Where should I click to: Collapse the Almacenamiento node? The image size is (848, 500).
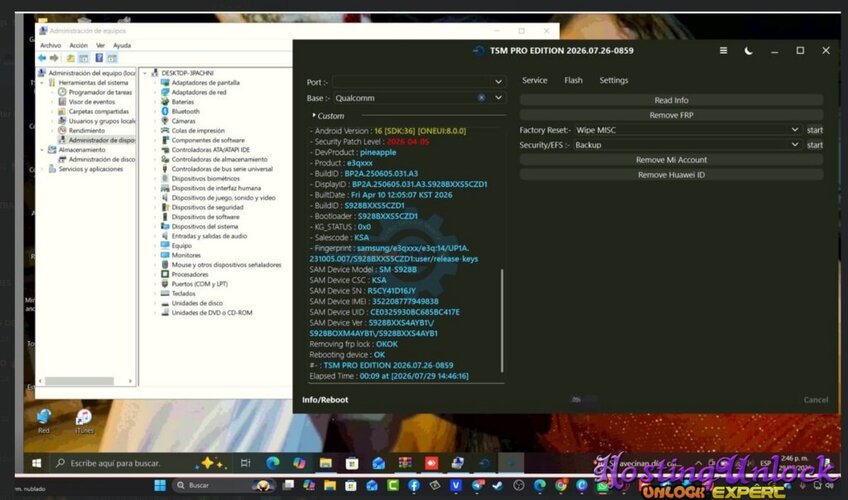coord(42,150)
